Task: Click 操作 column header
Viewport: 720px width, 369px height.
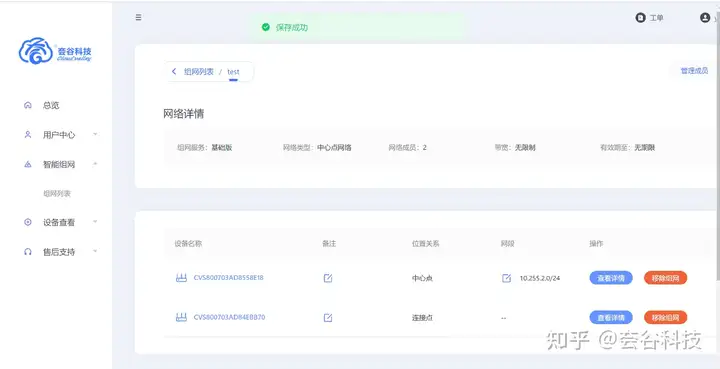Action: click(x=596, y=244)
